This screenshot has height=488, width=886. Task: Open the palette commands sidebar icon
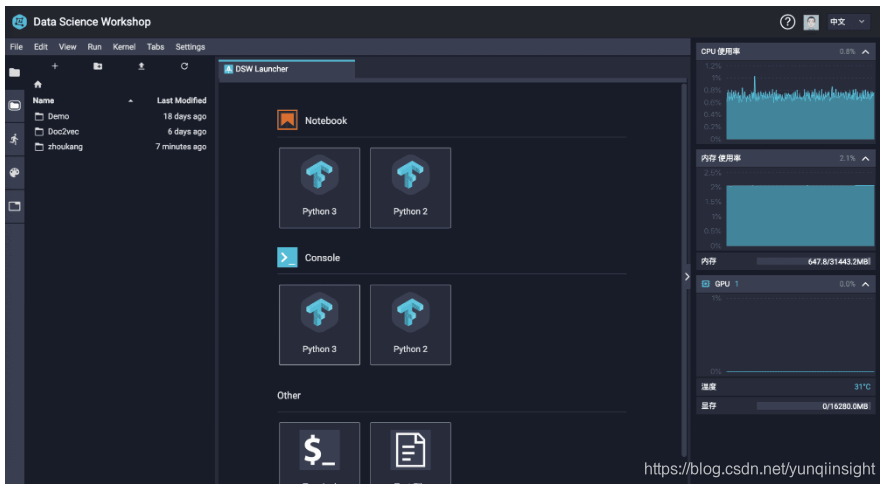15,172
